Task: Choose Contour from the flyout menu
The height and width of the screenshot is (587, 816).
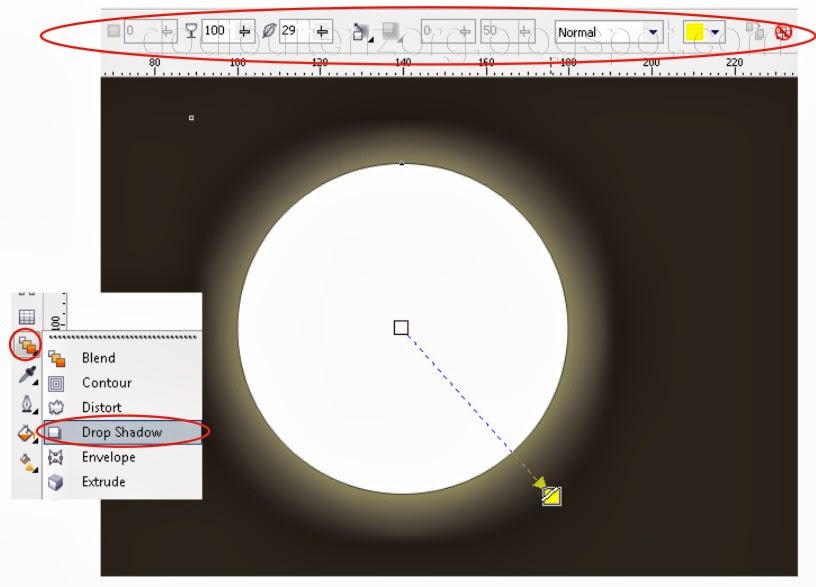Action: coord(107,382)
